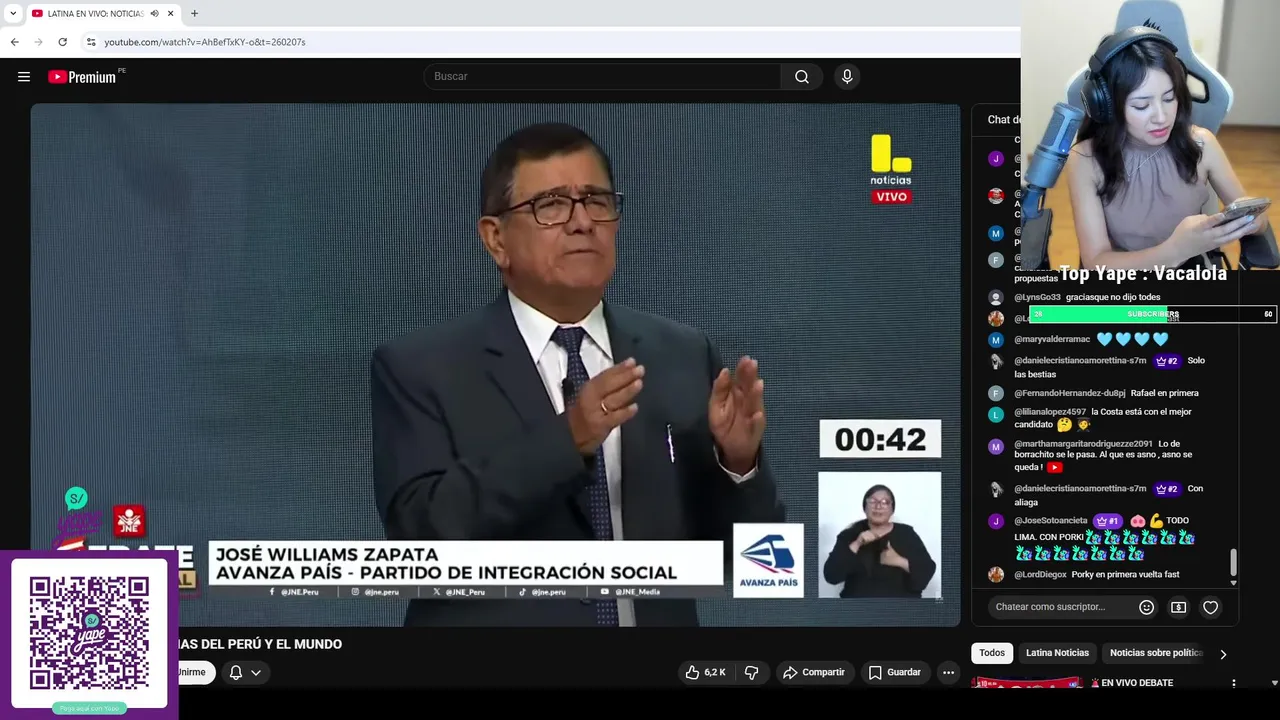Click the search magnifier button
Image resolution: width=1280 pixels, height=720 pixels.
coord(802,77)
